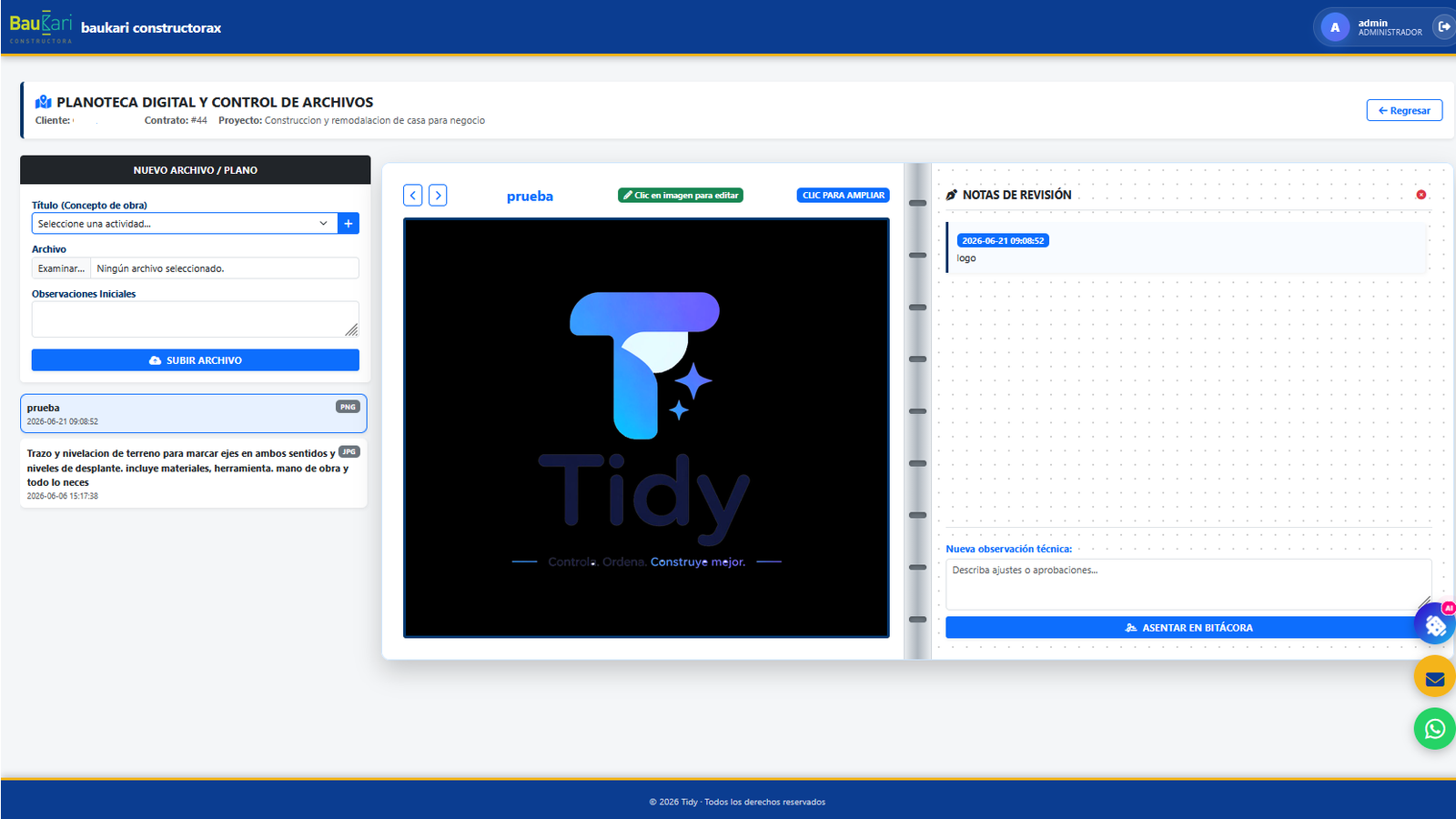1456x819 pixels.
Task: Click the Tidy logo image preview
Action: [x=646, y=428]
